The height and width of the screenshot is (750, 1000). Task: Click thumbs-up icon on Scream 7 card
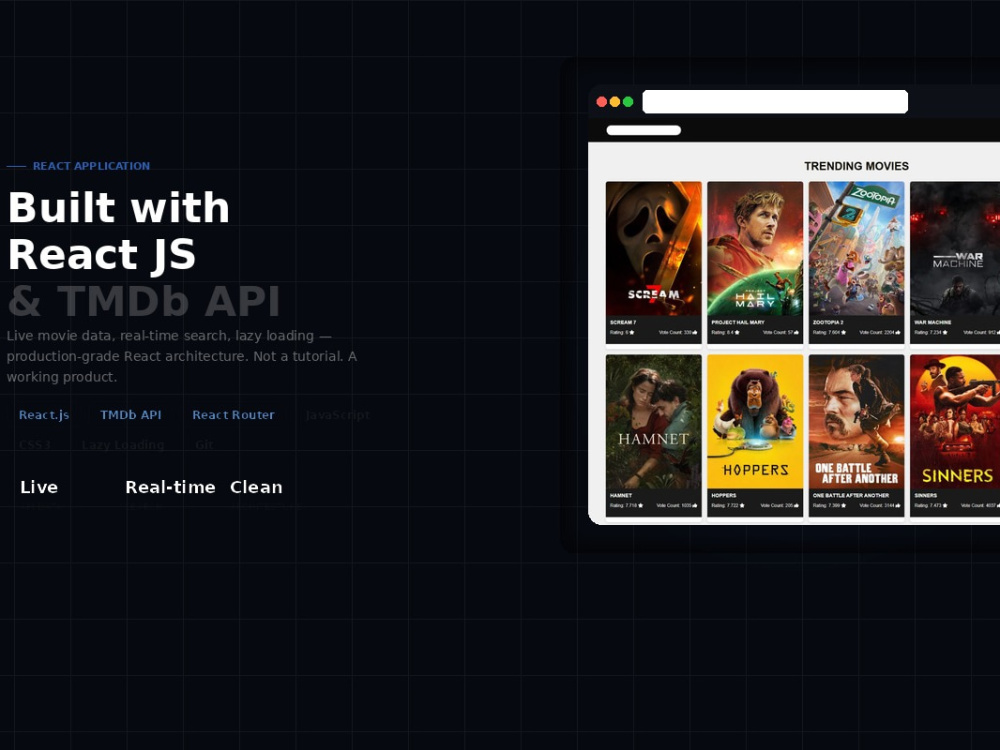[695, 332]
